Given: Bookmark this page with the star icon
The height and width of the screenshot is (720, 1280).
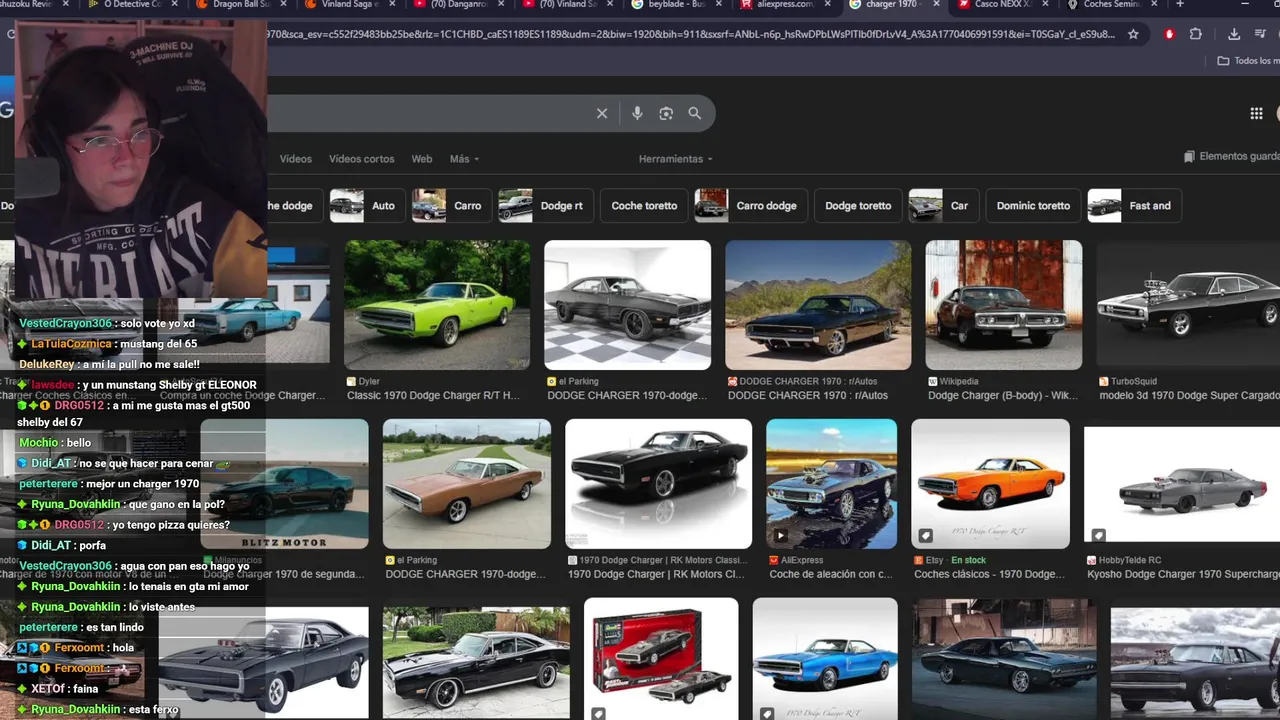Looking at the screenshot, I should (x=1133, y=34).
